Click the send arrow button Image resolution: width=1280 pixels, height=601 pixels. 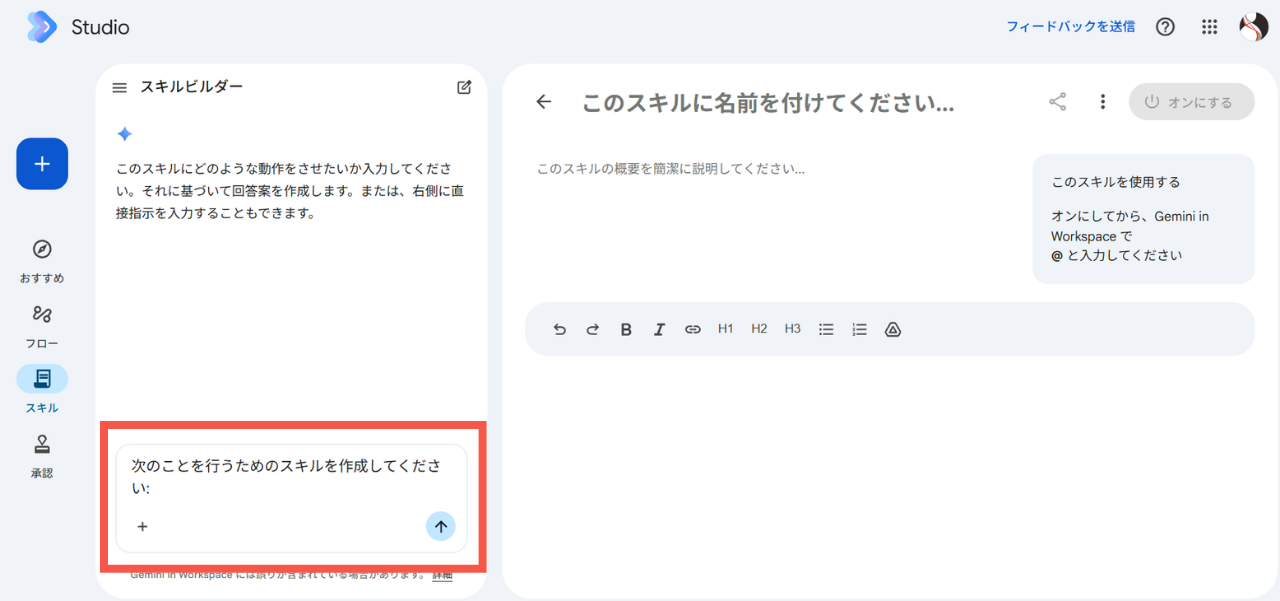pyautogui.click(x=441, y=526)
